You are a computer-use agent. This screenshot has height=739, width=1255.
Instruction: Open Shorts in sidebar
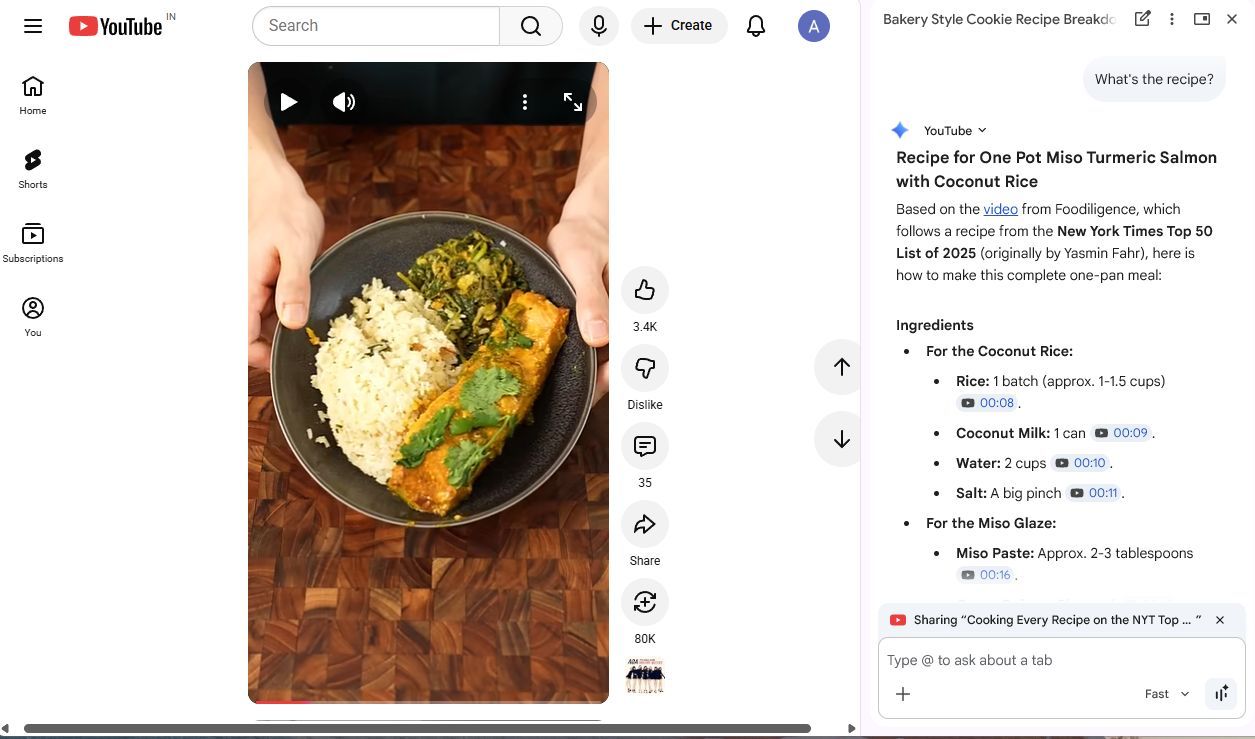click(33, 169)
